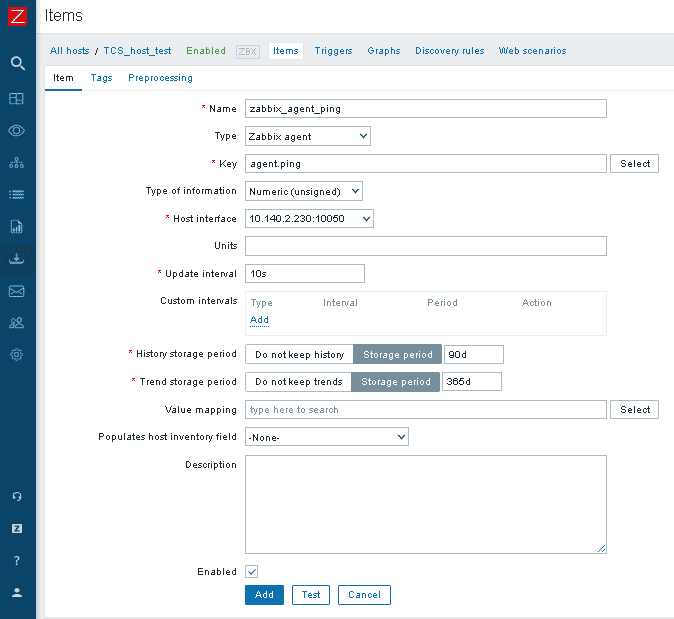Open the Items navigation tab

286,51
